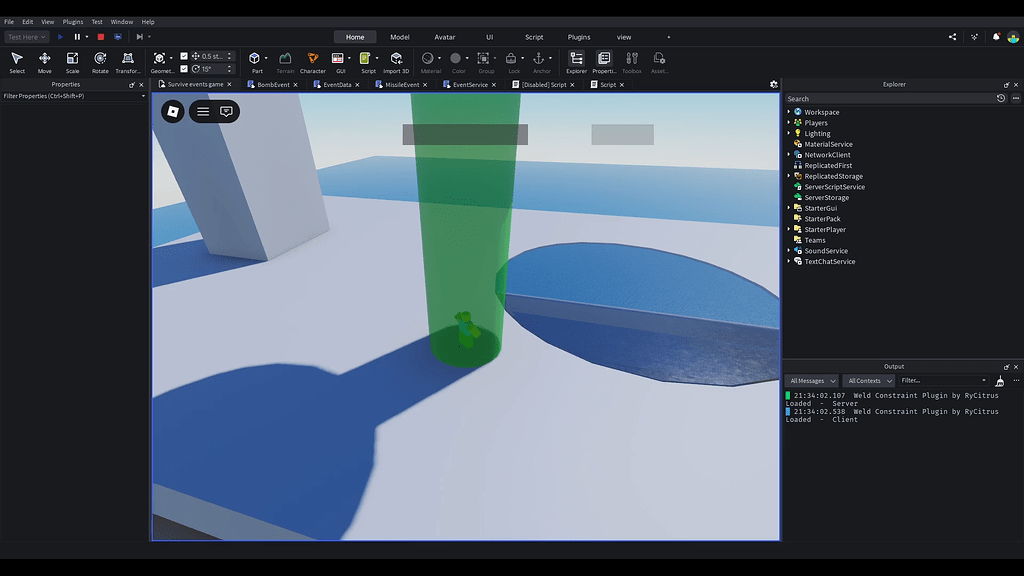Open the Import 3D tool
This screenshot has width=1024, height=576.
click(396, 62)
